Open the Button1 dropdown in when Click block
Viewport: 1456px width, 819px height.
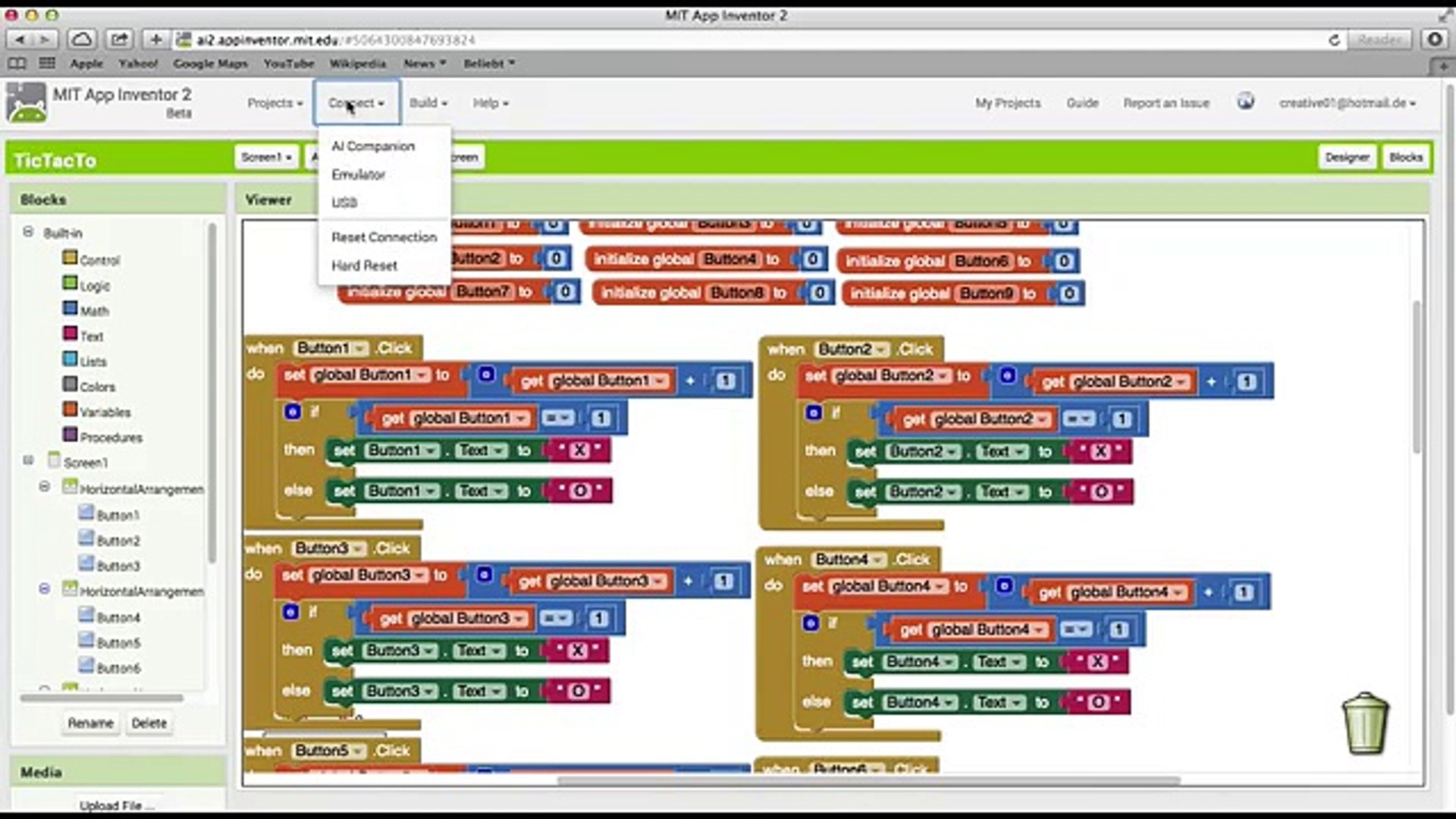360,349
